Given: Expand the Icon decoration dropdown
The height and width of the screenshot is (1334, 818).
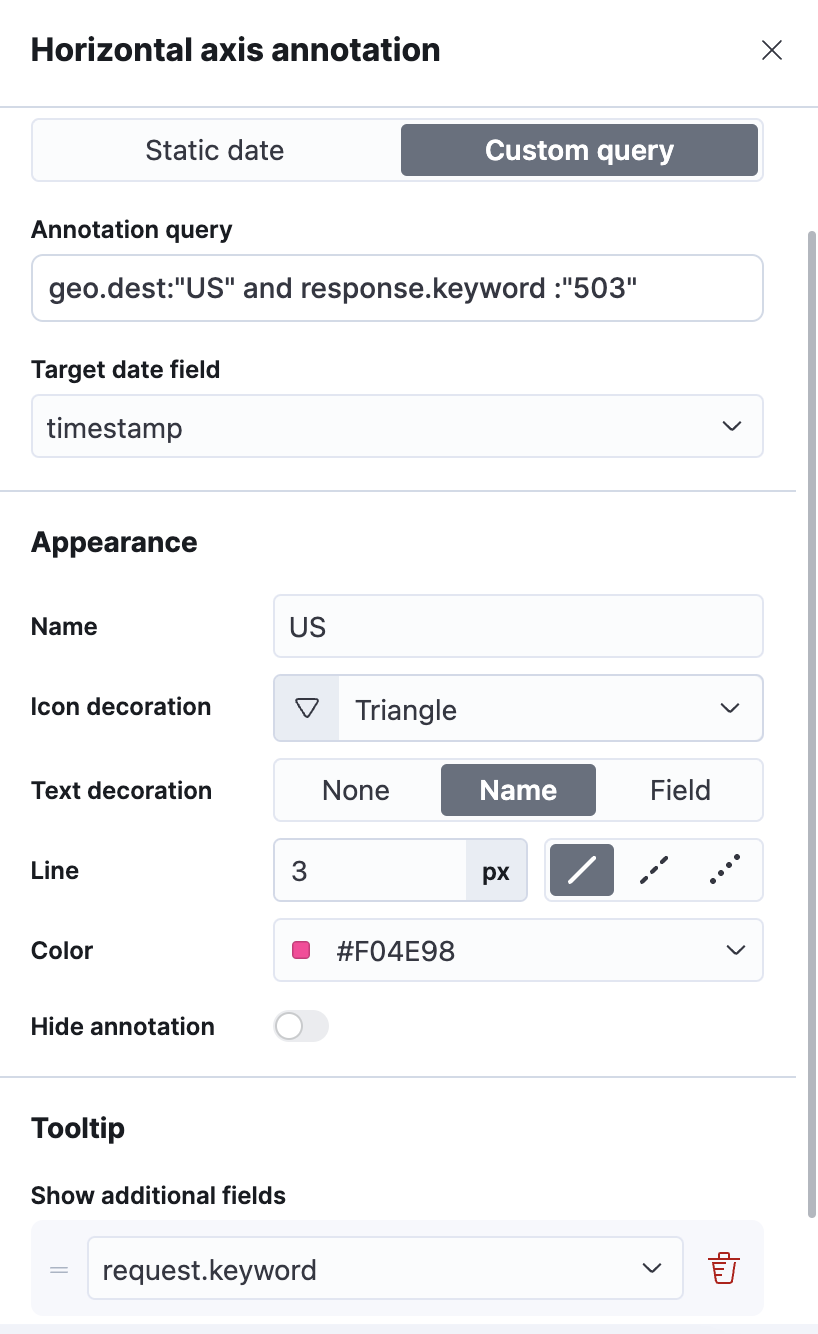Looking at the screenshot, I should point(518,709).
